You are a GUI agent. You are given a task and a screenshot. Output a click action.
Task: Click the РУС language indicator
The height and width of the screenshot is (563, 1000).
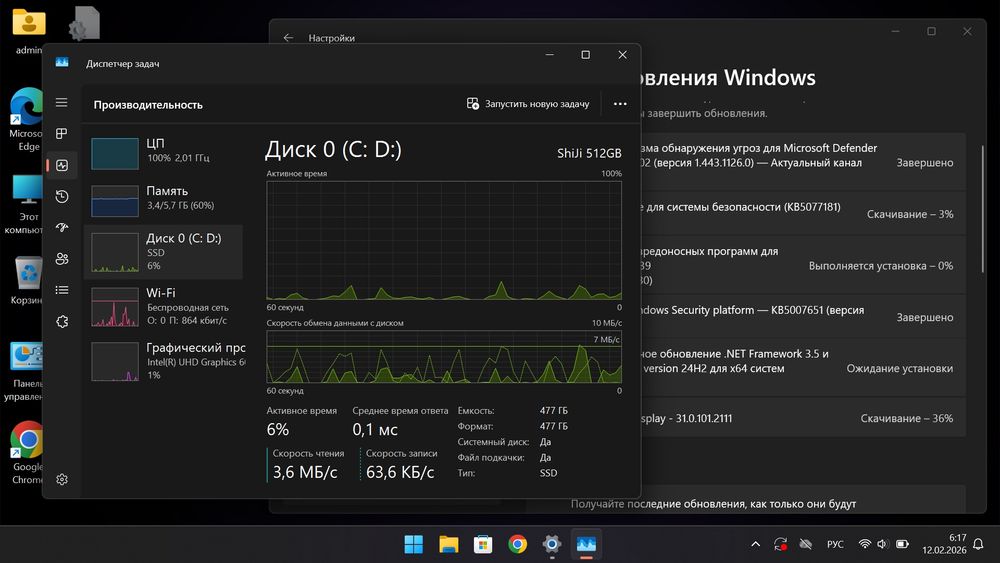835,545
